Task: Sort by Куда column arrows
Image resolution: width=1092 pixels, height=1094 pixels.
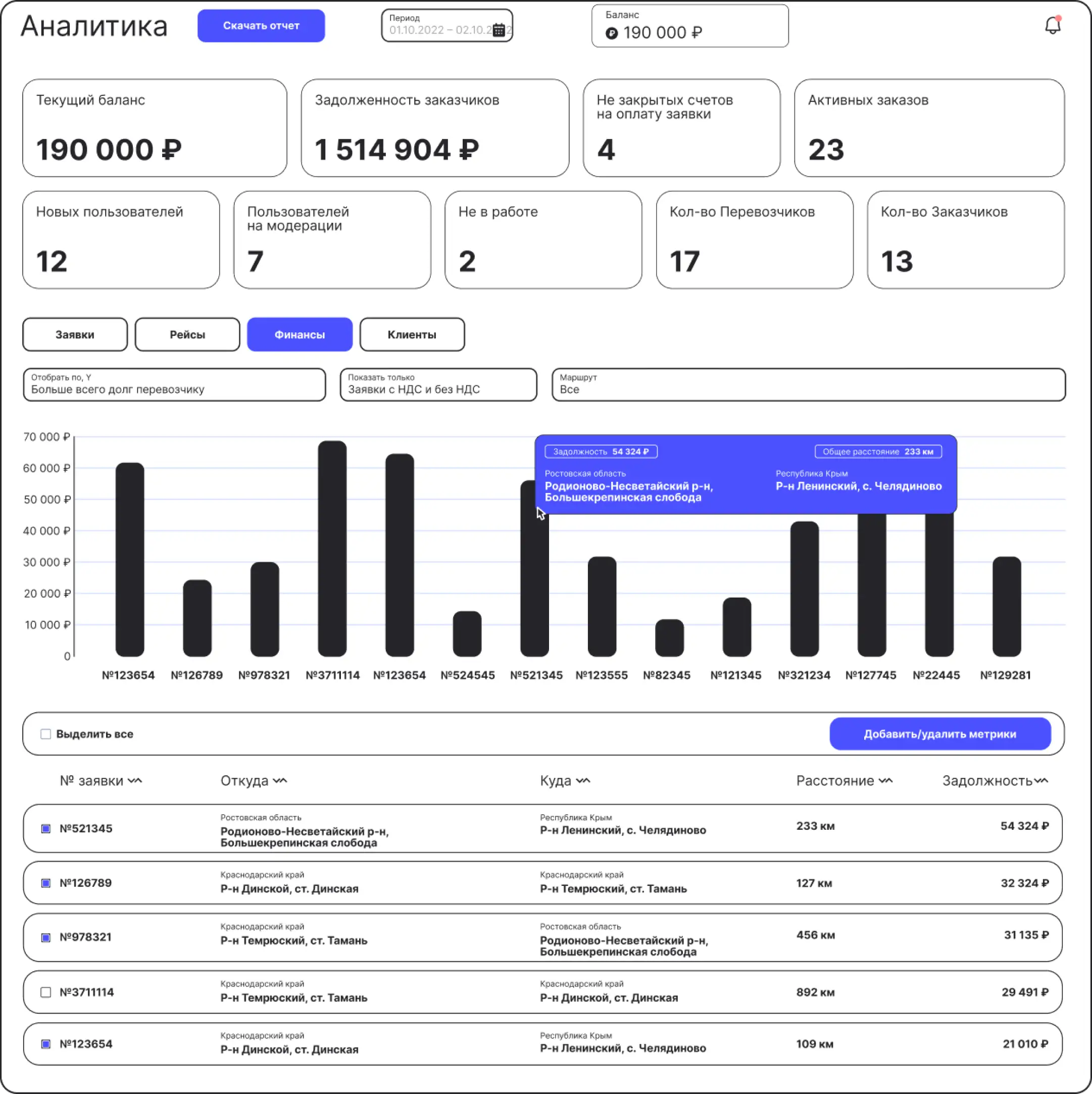Action: (583, 781)
